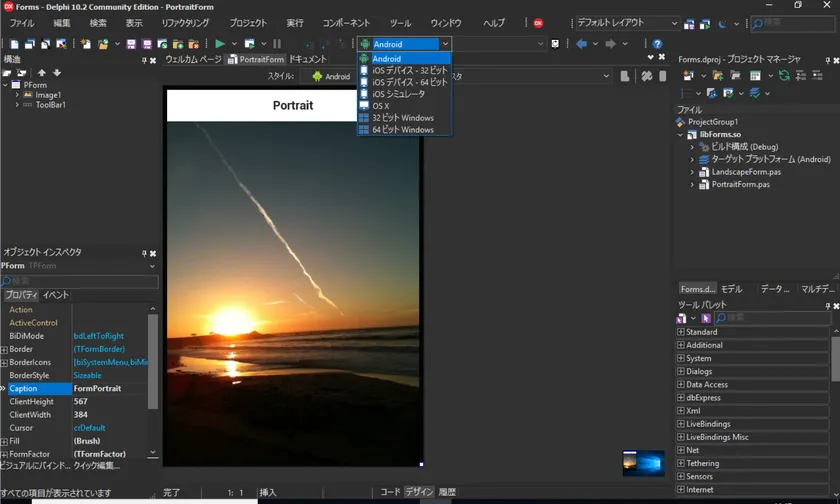Switch to the コード (Code) view tab

(390, 492)
